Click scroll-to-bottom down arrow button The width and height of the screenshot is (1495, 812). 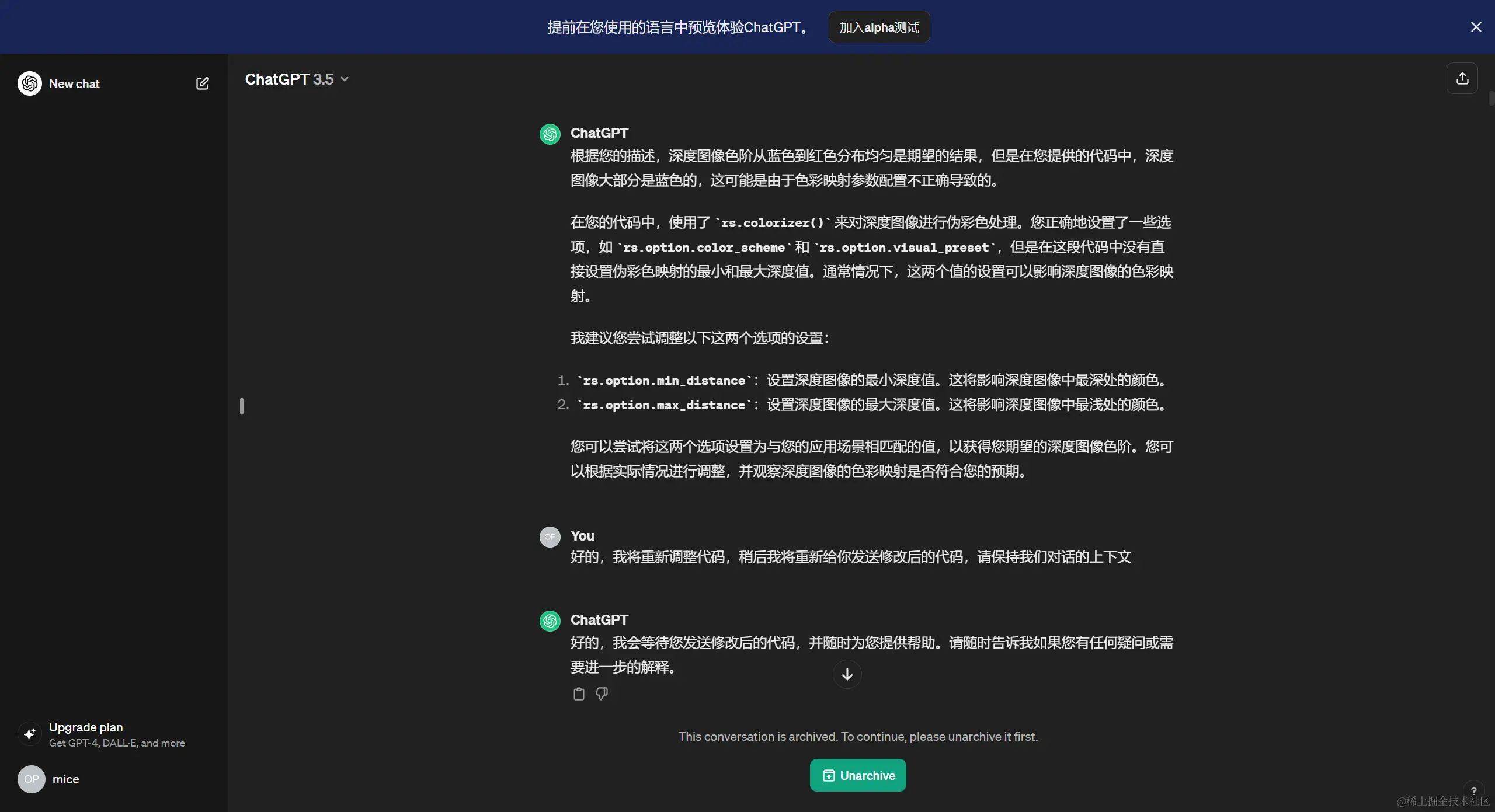847,674
